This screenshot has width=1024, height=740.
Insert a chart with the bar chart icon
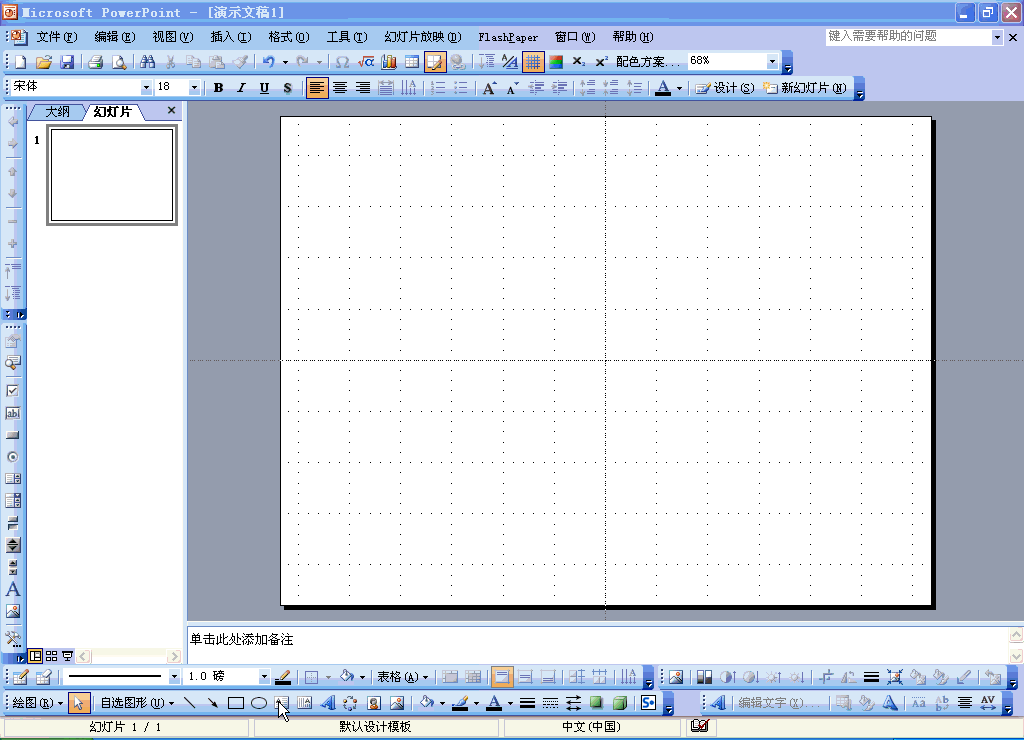389,62
